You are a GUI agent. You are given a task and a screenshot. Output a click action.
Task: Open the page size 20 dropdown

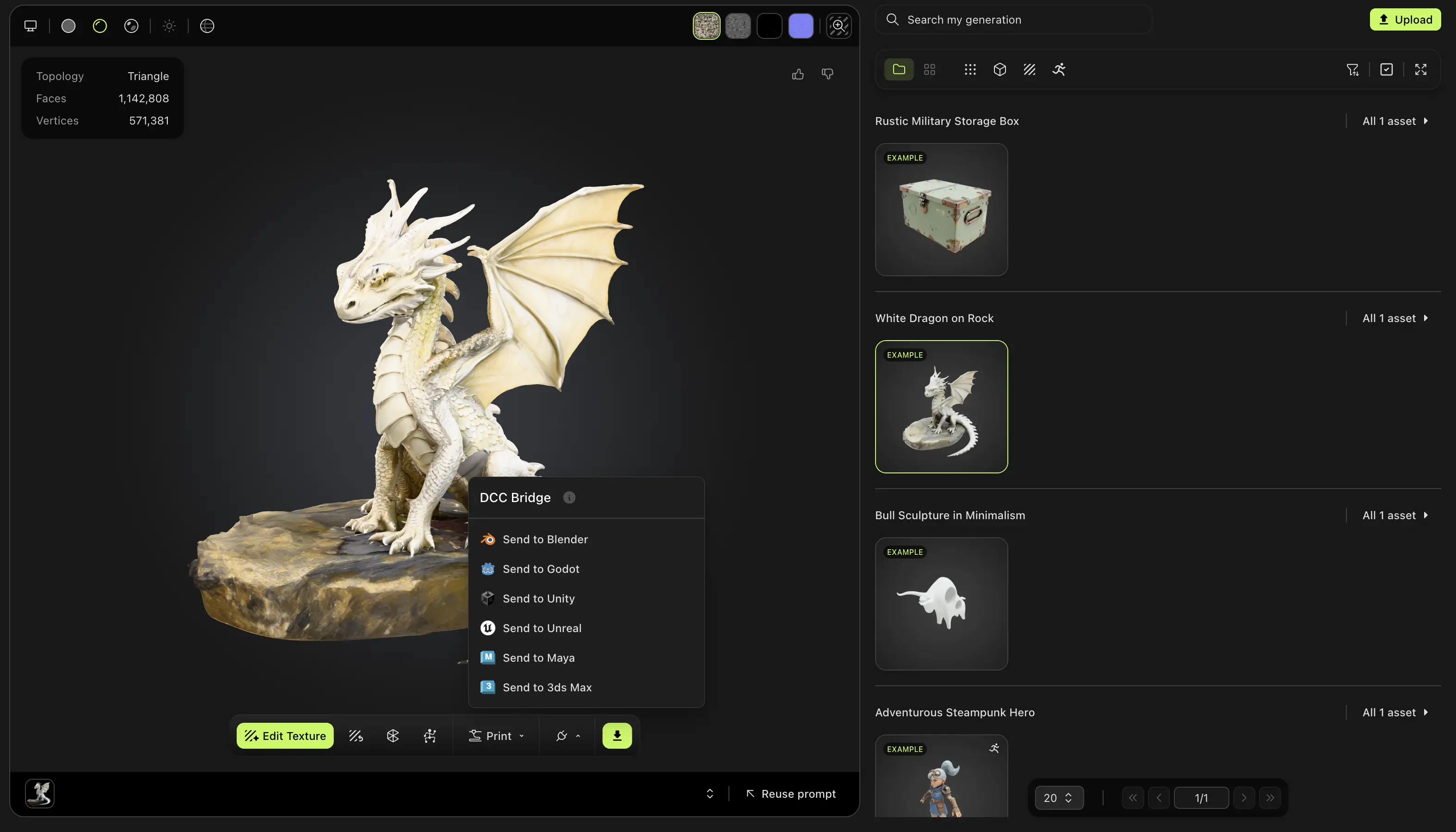point(1059,798)
